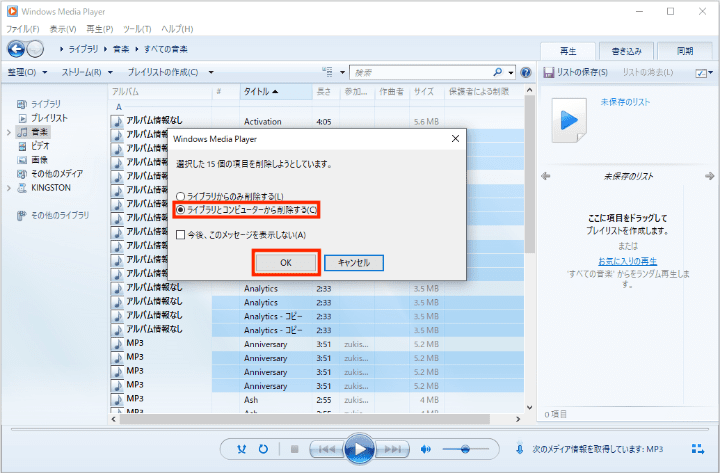
Task: Open the 再生(P) menu
Action: point(100,29)
